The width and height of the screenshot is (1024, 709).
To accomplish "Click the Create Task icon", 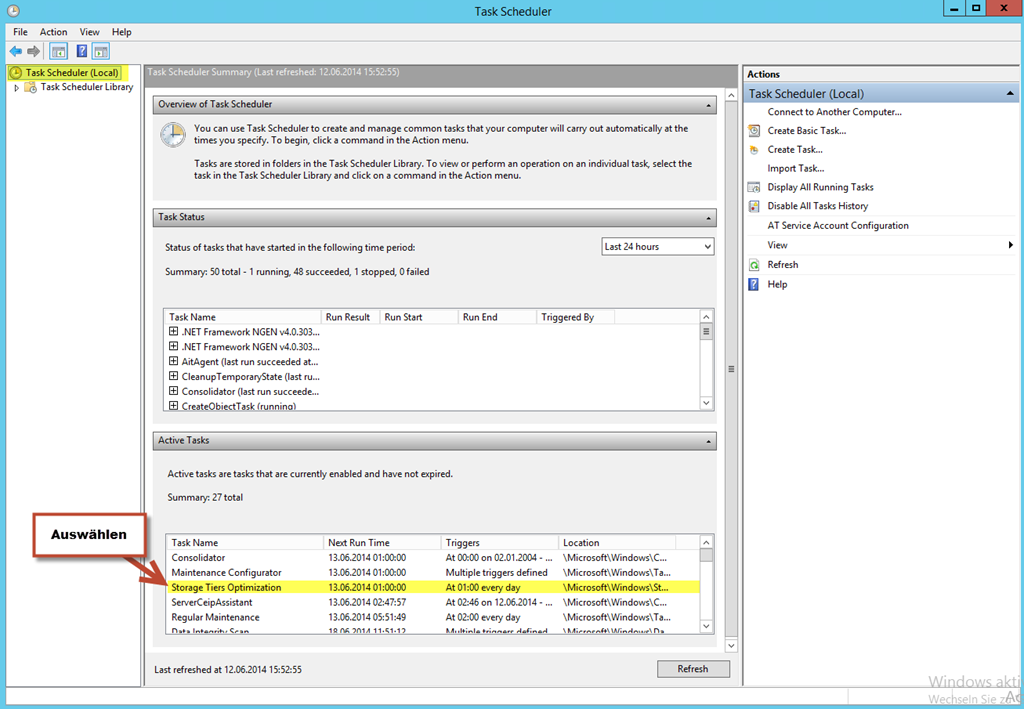I will pyautogui.click(x=754, y=150).
